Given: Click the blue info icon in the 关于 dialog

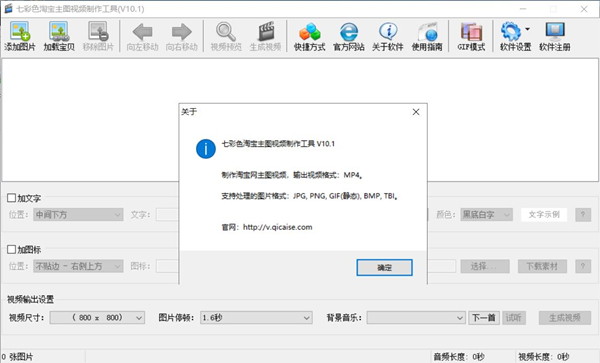Looking at the screenshot, I should click(x=206, y=148).
